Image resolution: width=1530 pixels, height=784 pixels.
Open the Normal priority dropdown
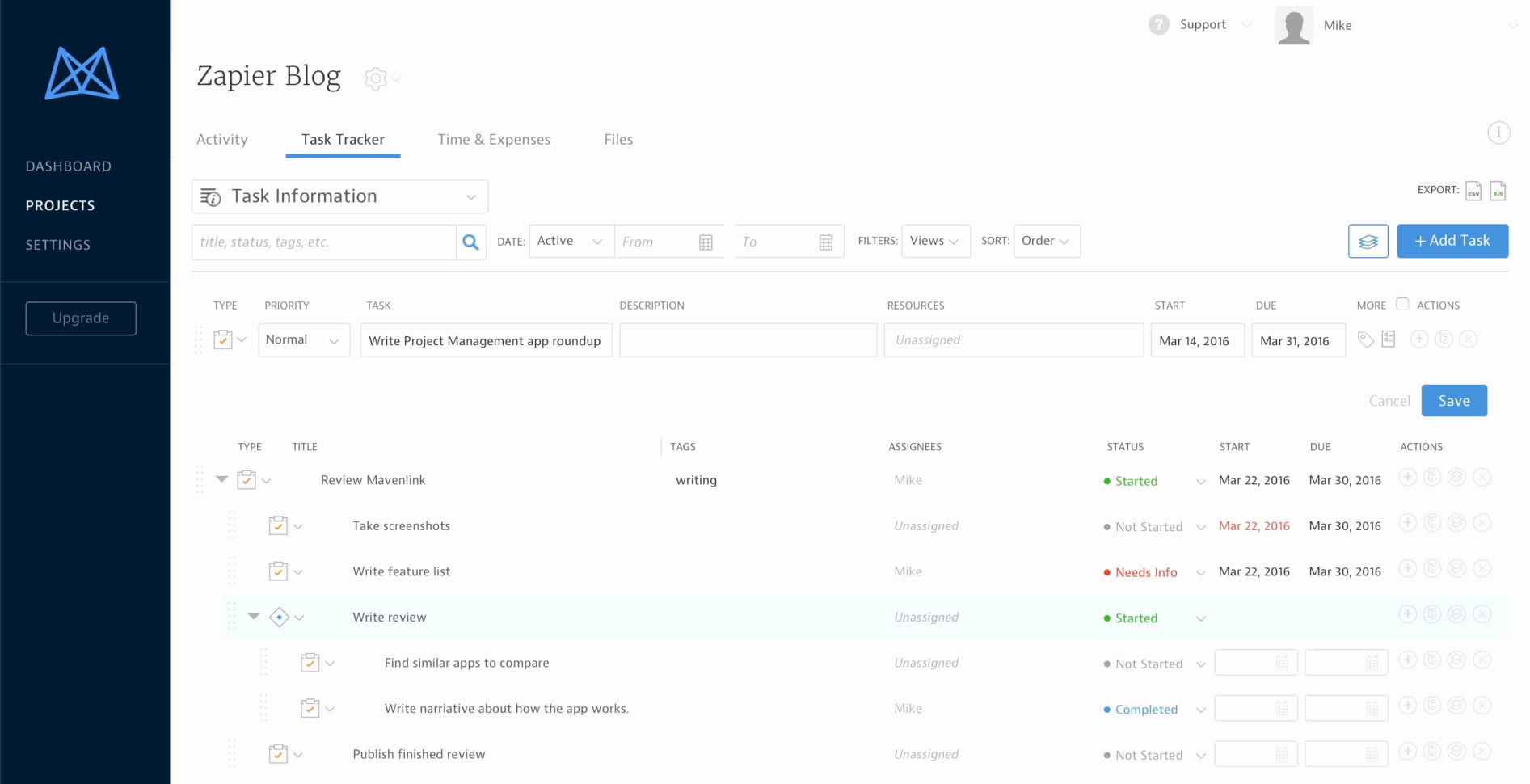click(x=304, y=339)
